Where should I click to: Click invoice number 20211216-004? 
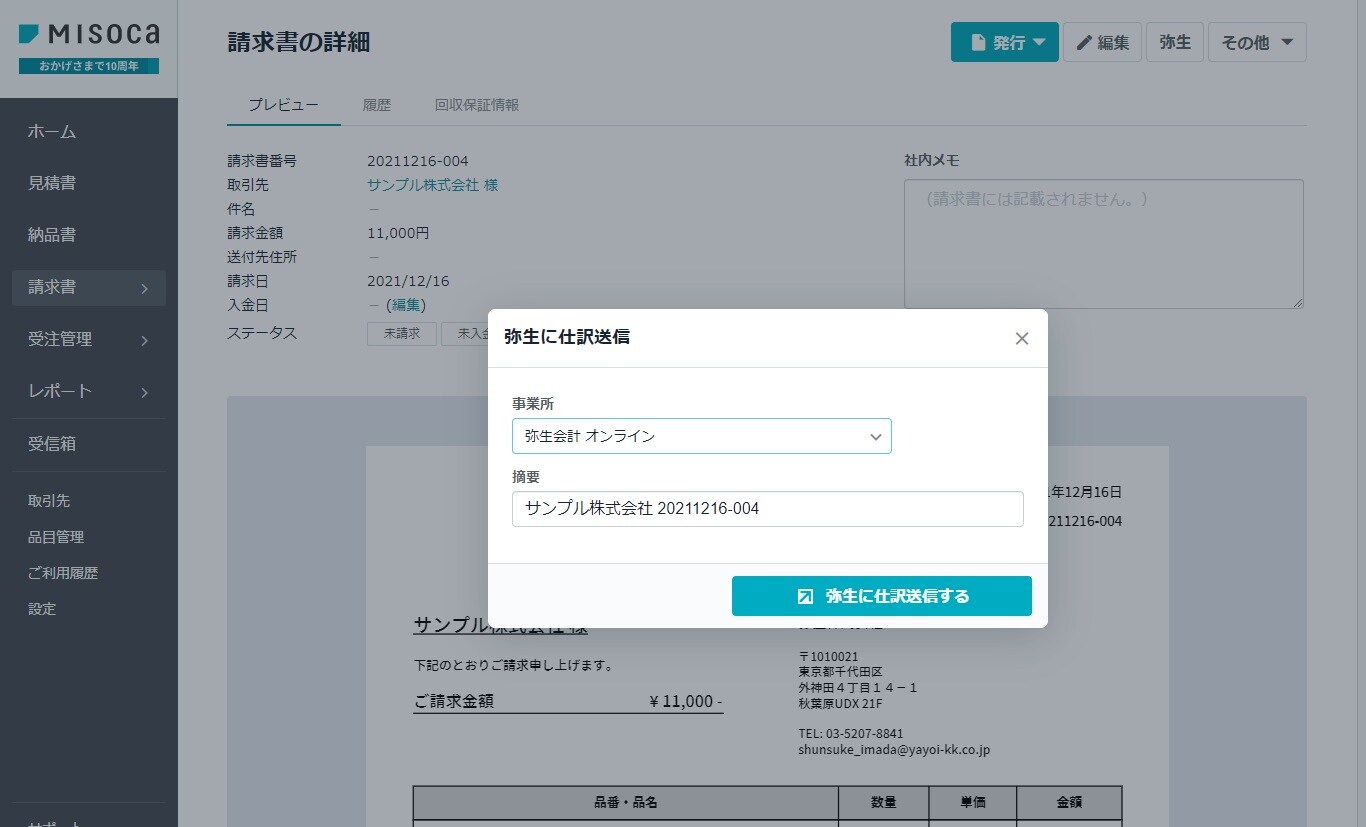(x=418, y=161)
